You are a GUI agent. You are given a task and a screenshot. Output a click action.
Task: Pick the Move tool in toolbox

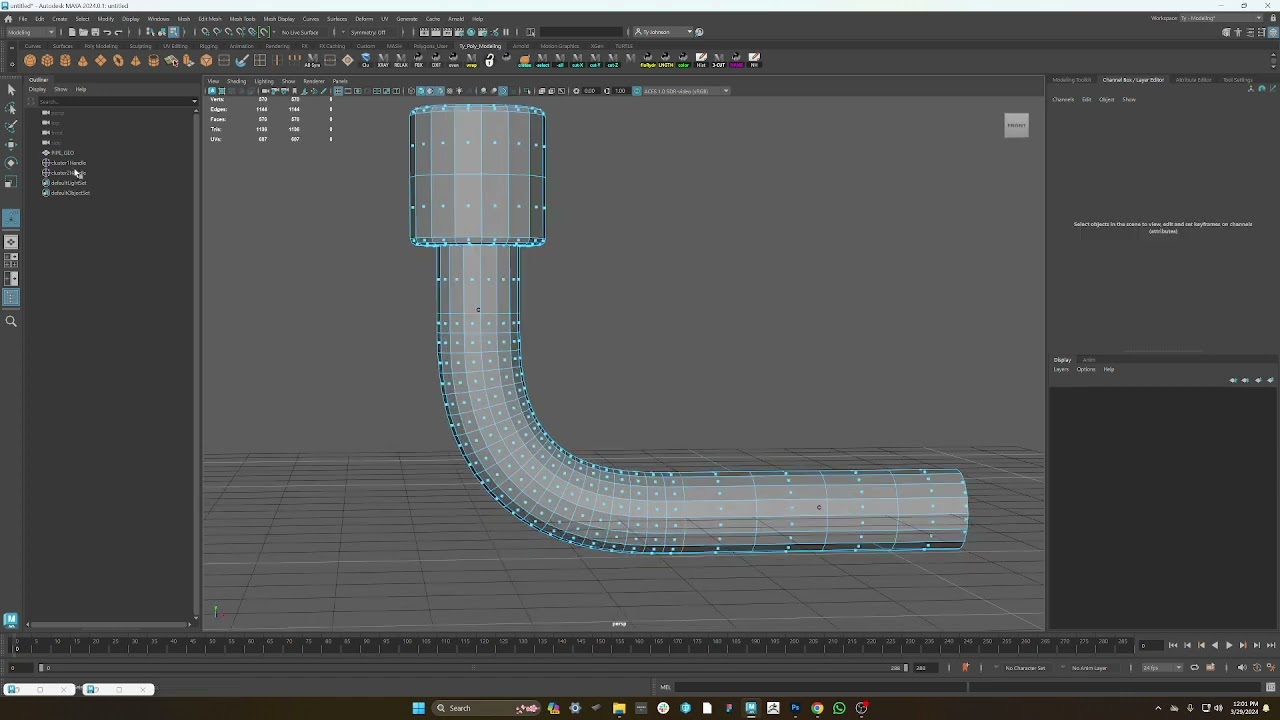[x=11, y=144]
